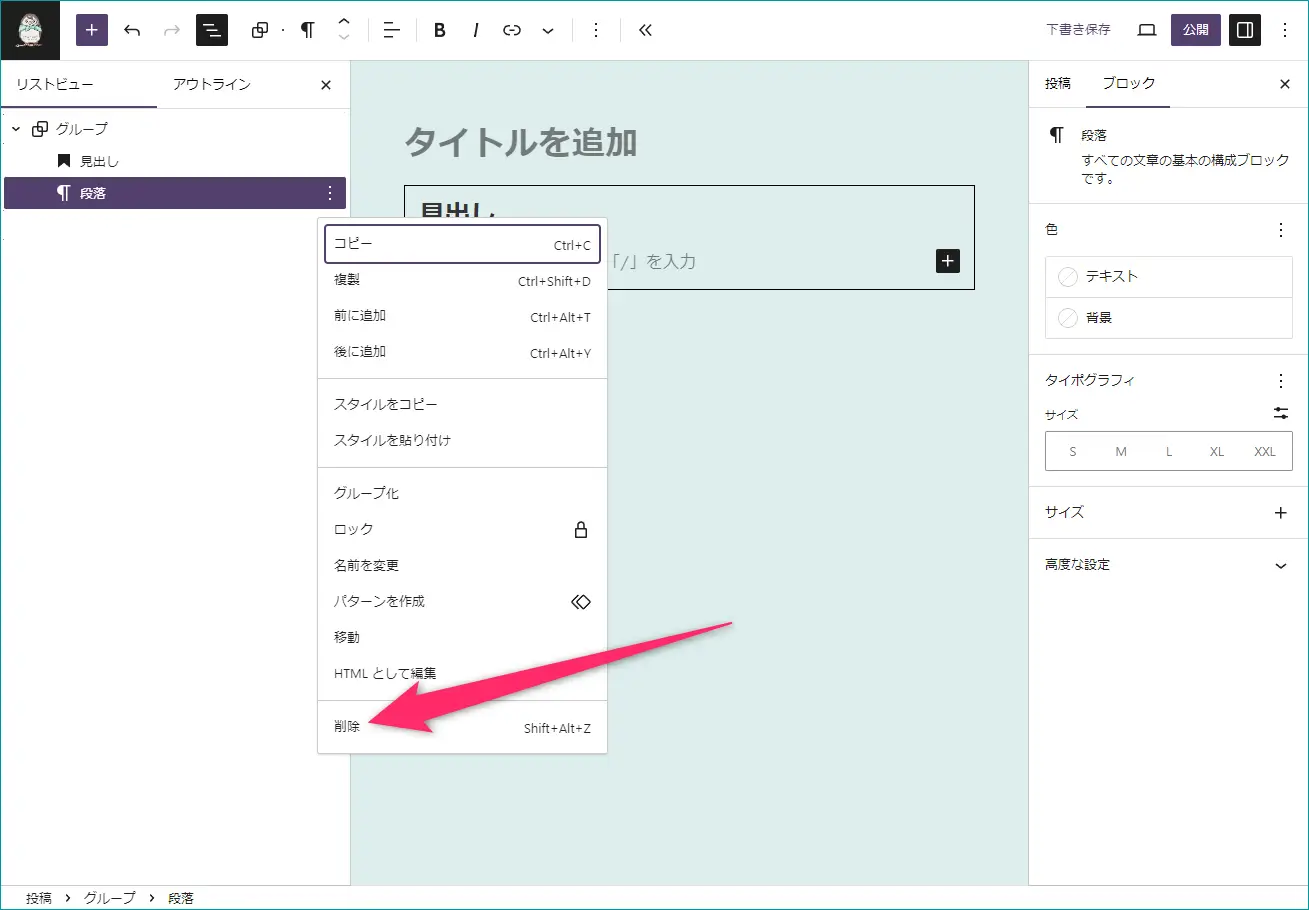Toggle the list view document overview button

212,30
